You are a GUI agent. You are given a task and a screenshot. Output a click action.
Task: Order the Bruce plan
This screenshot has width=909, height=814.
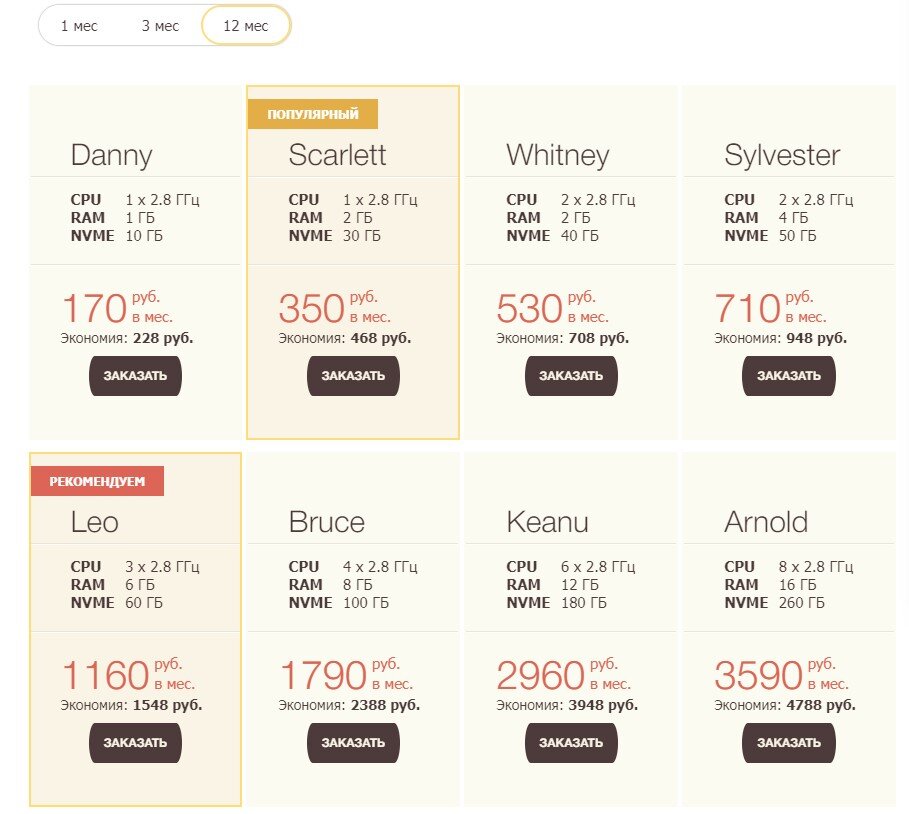[353, 743]
